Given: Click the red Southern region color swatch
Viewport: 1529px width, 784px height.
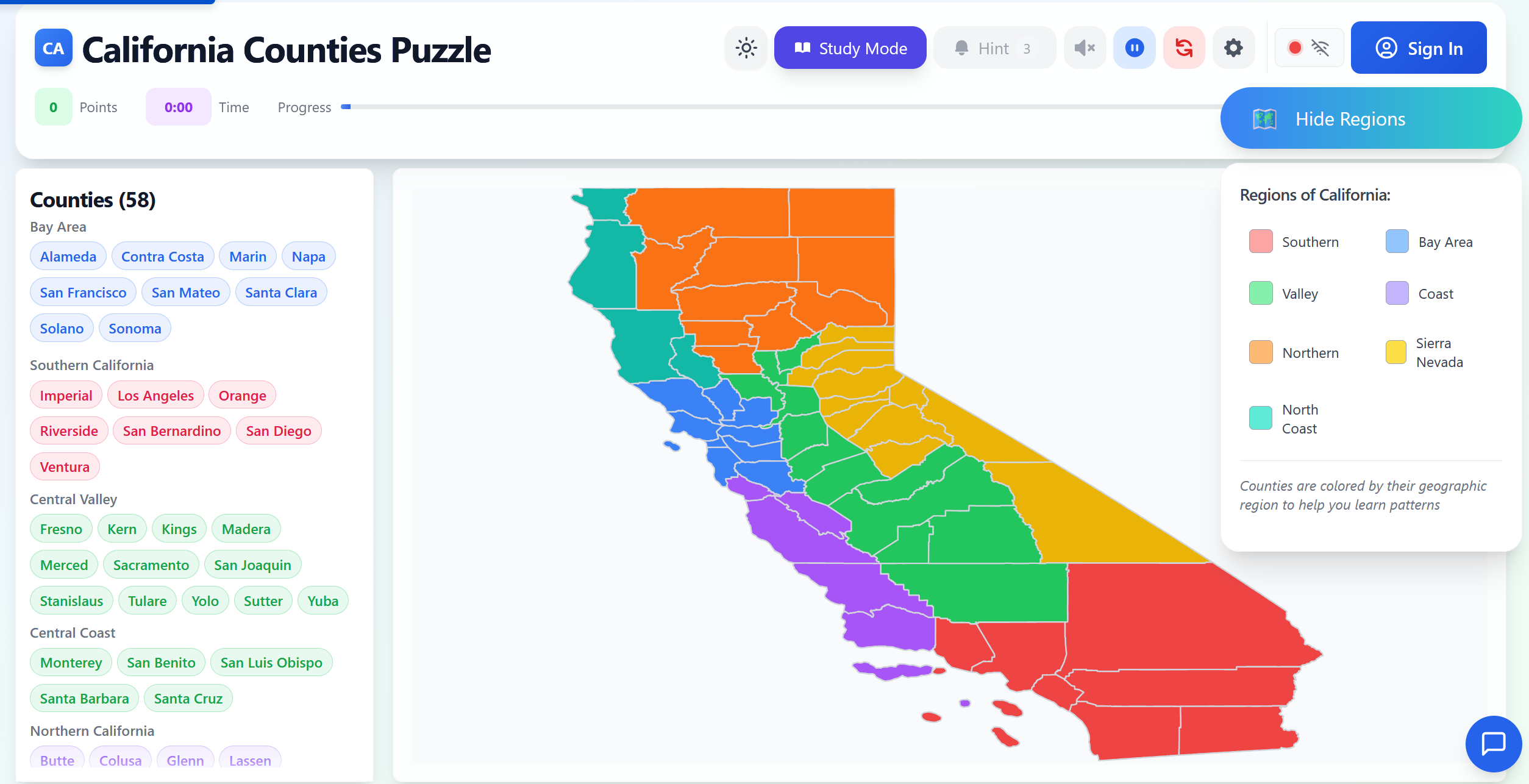Looking at the screenshot, I should [1260, 241].
